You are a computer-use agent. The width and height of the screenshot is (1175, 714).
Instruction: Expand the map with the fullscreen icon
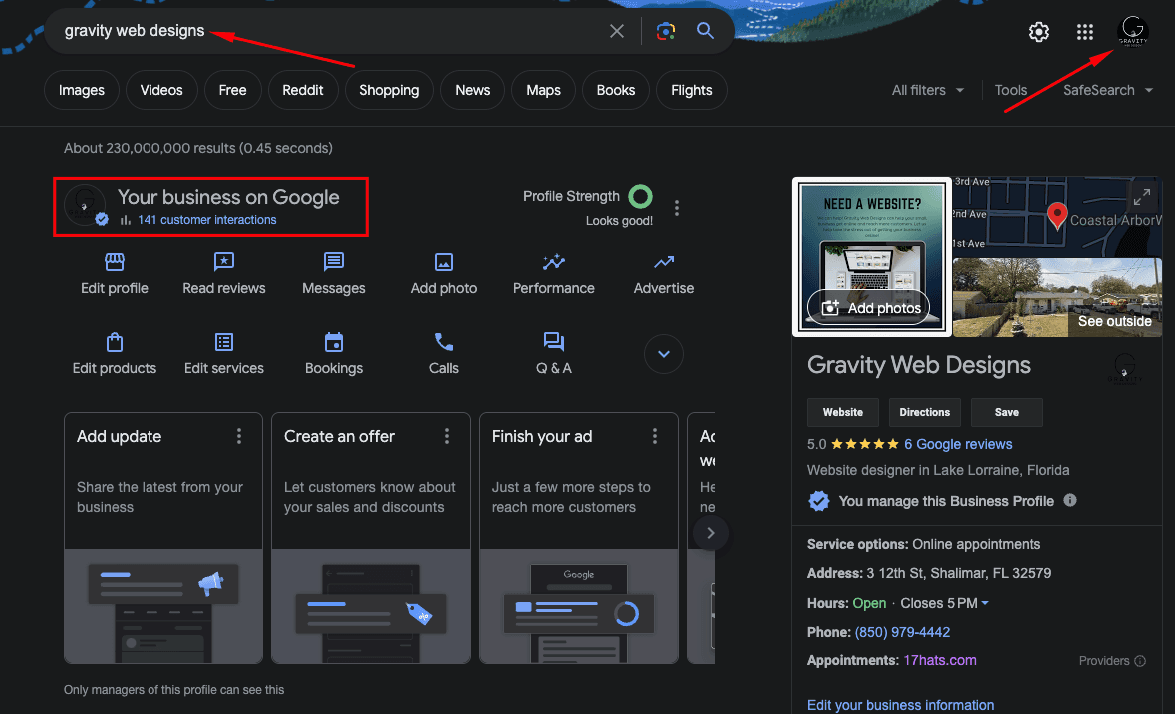tap(1141, 197)
